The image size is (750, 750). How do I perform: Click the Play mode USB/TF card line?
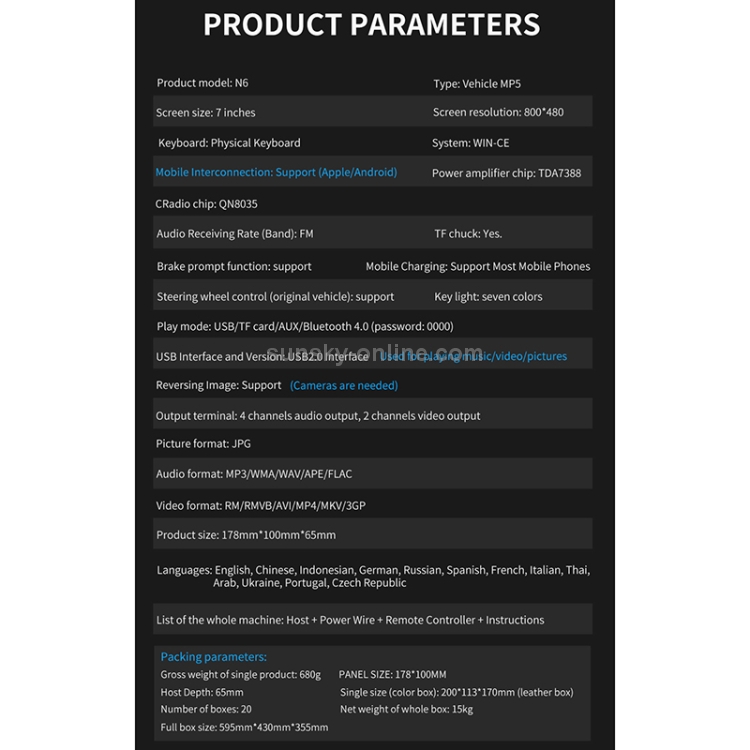(x=305, y=326)
